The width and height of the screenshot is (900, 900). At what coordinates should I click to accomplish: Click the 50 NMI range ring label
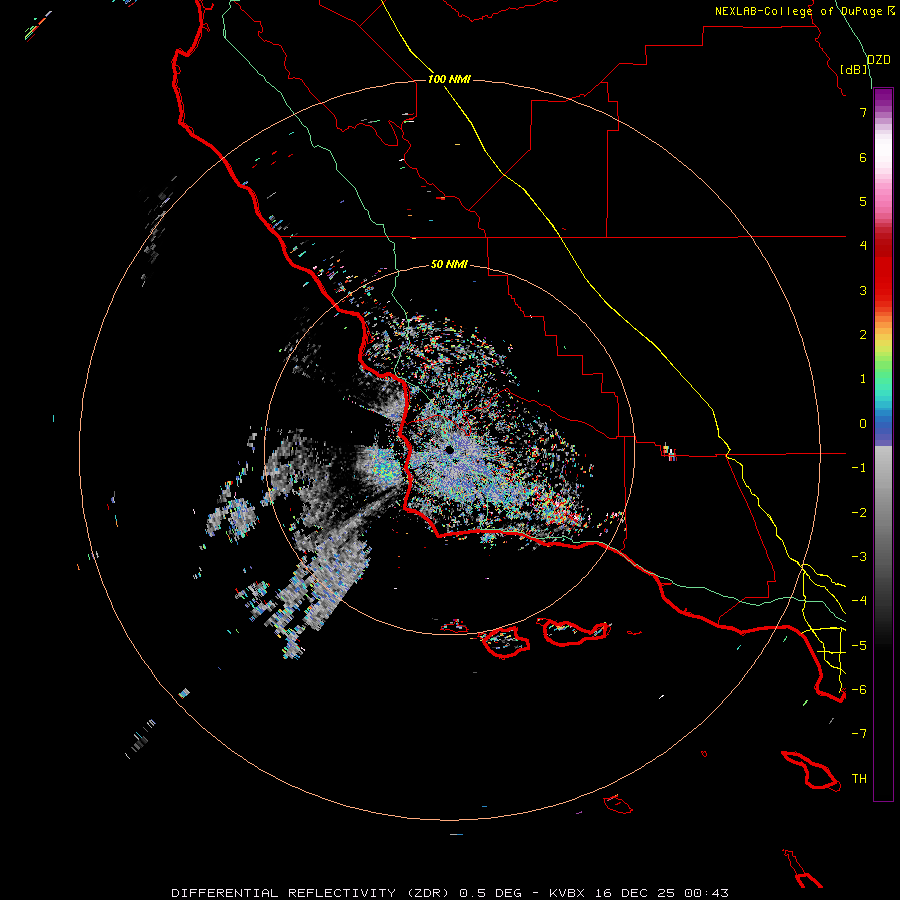point(449,264)
